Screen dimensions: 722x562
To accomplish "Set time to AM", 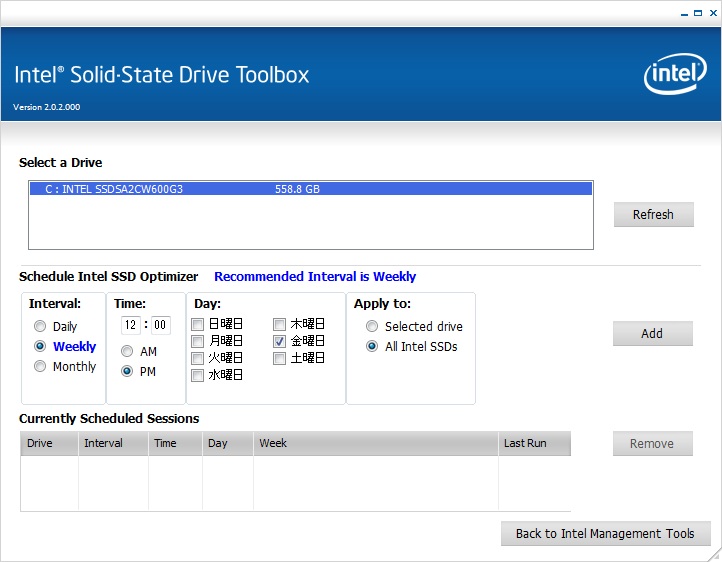I will pyautogui.click(x=127, y=351).
